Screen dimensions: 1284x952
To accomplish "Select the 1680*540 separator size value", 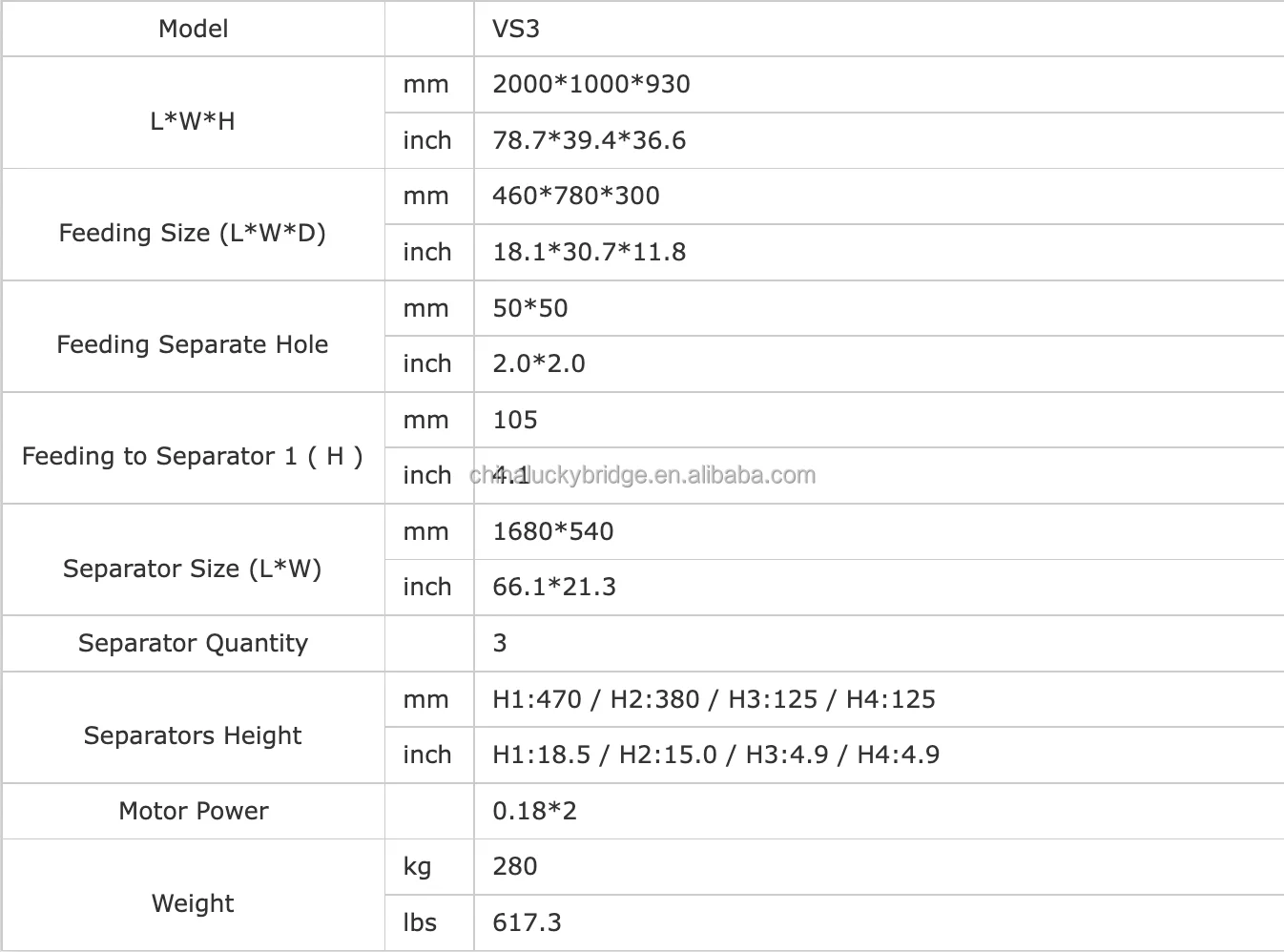I will click(x=552, y=531).
